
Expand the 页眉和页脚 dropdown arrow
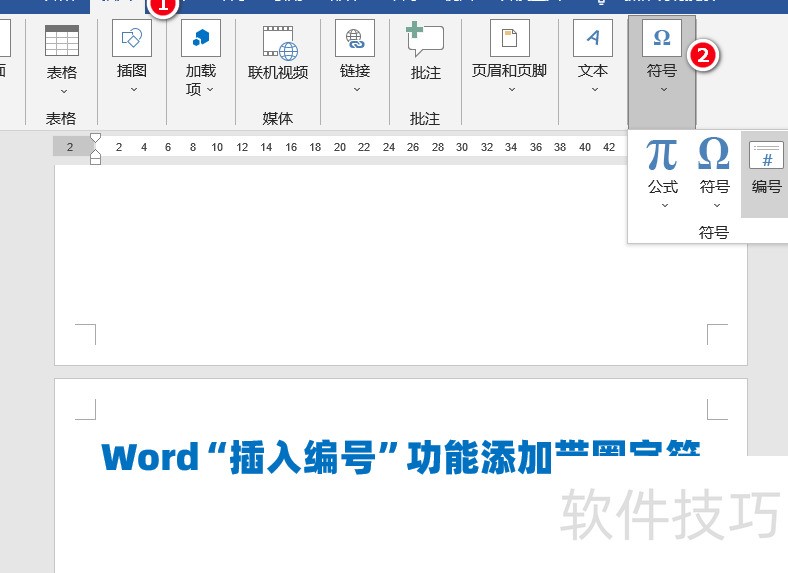click(512, 89)
